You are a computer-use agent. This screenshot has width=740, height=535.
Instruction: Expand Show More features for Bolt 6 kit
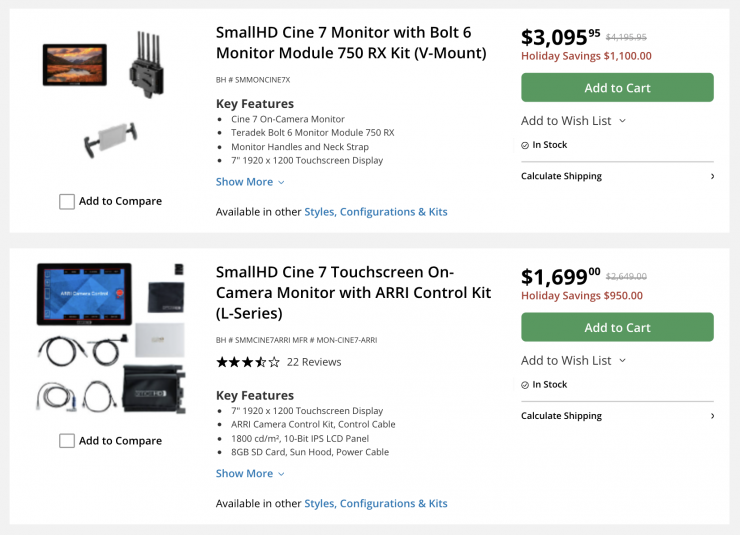pyautogui.click(x=250, y=182)
